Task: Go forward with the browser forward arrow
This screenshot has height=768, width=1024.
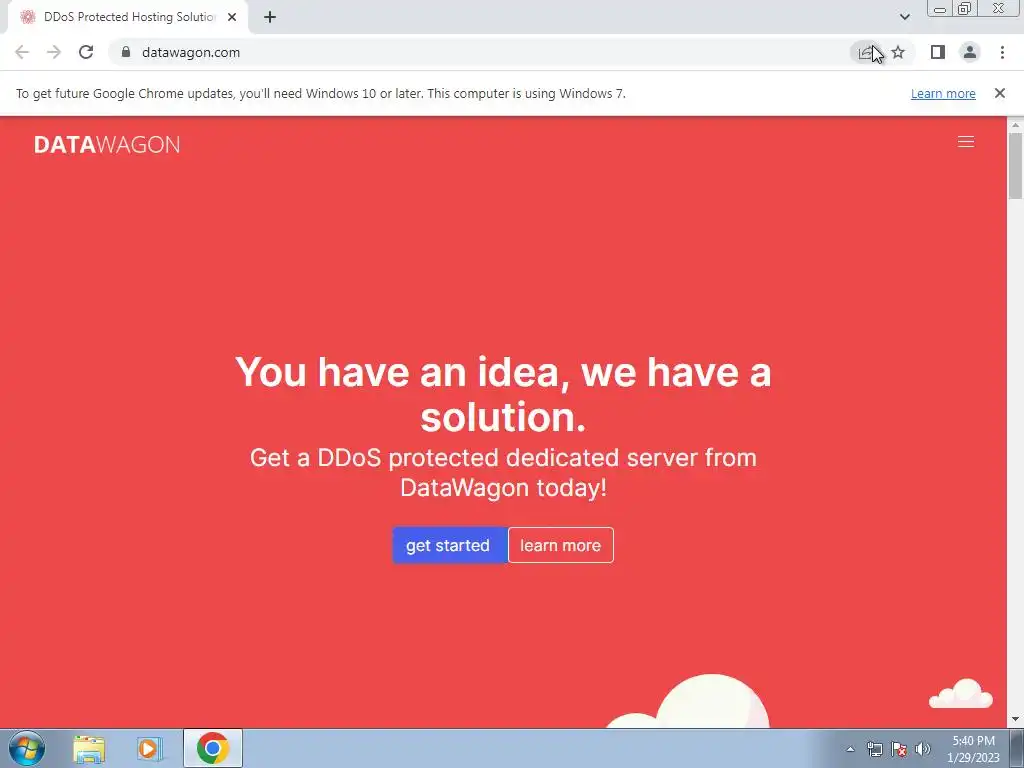Action: 54,52
